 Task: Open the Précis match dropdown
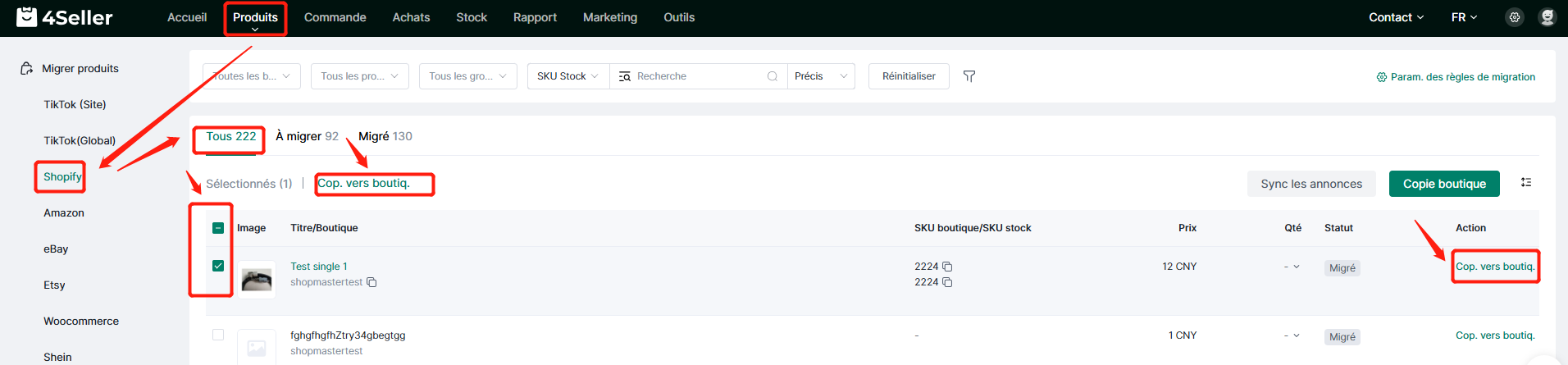click(x=821, y=76)
